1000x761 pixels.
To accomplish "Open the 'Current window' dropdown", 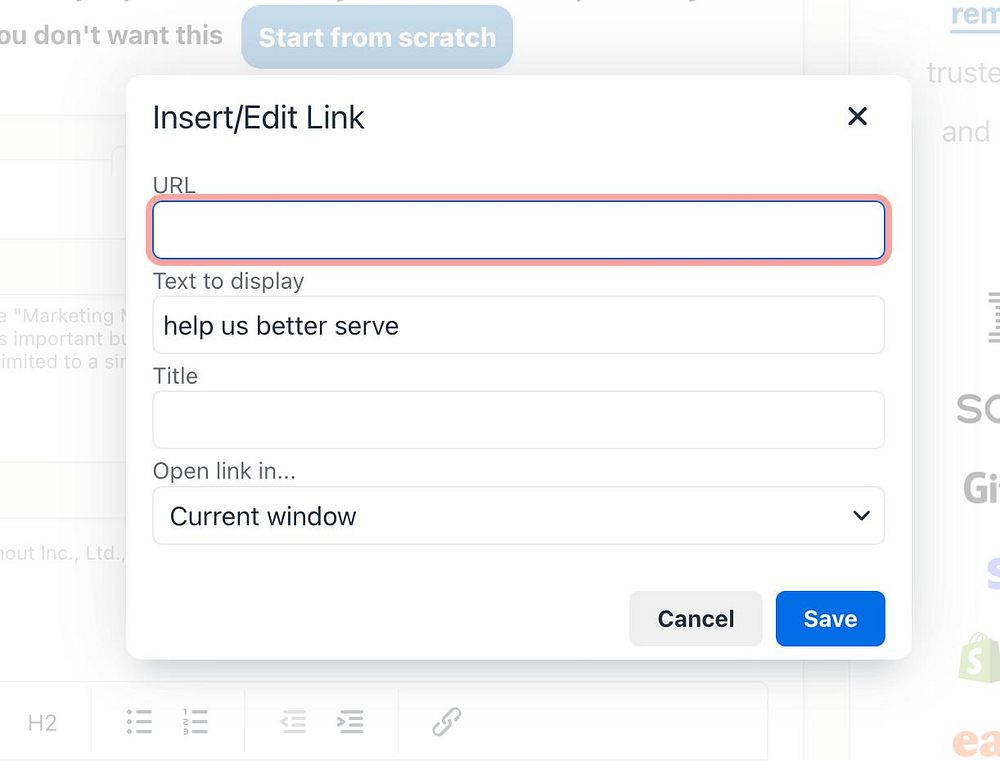I will [518, 516].
